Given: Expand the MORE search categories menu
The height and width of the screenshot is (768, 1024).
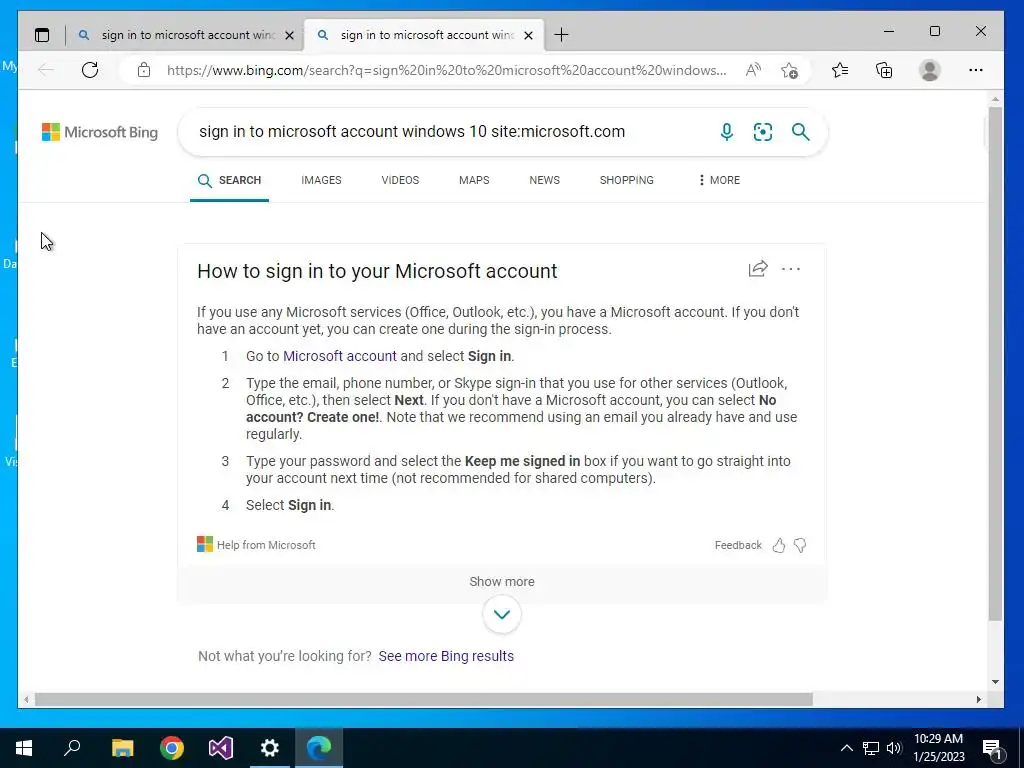Looking at the screenshot, I should pyautogui.click(x=719, y=180).
